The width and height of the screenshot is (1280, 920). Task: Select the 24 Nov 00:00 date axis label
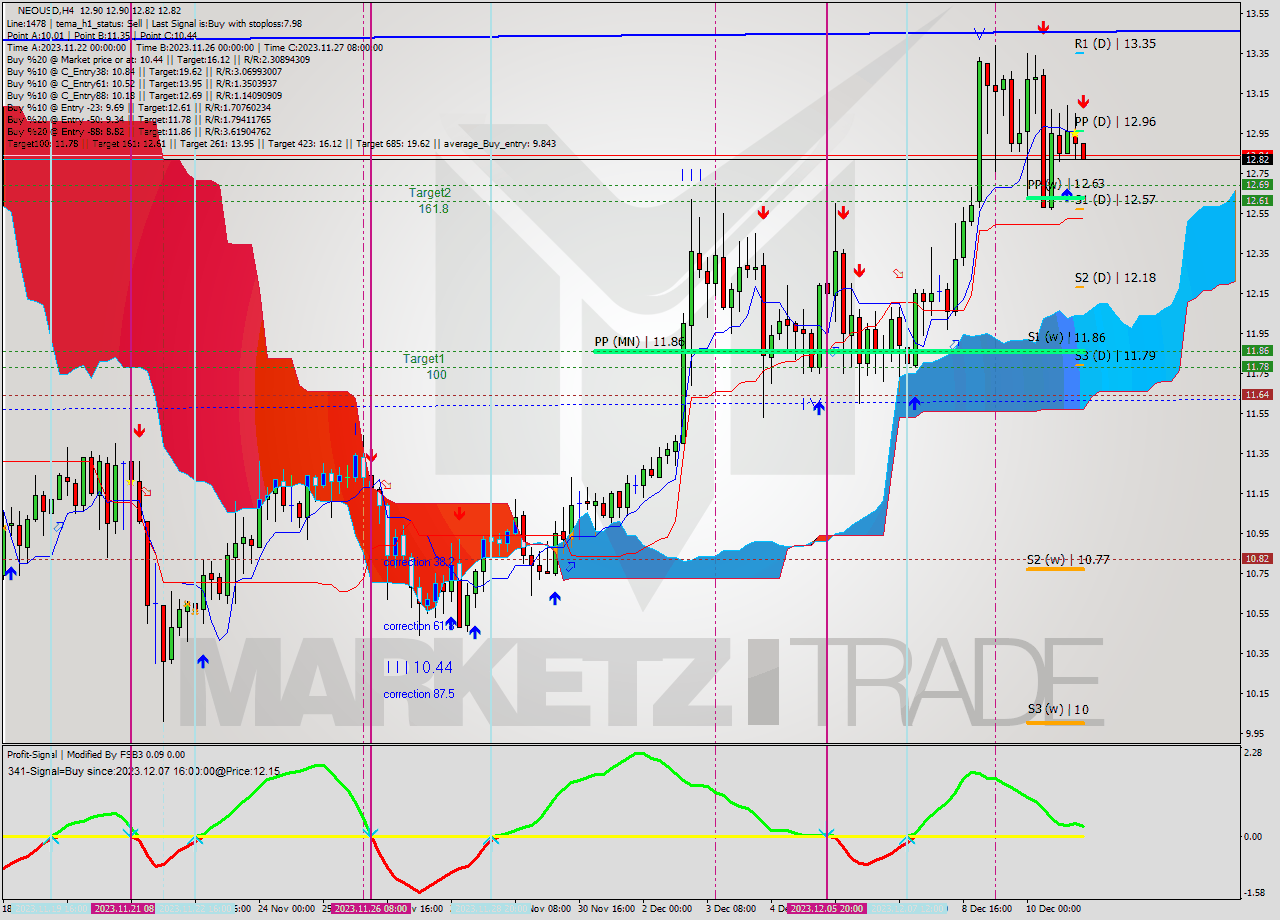pos(286,909)
